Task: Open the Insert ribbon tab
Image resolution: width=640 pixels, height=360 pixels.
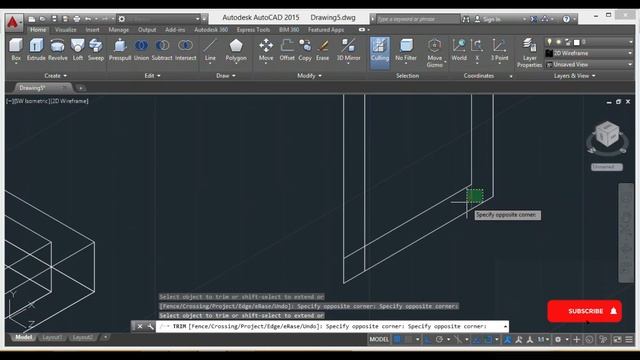Action: pos(92,30)
